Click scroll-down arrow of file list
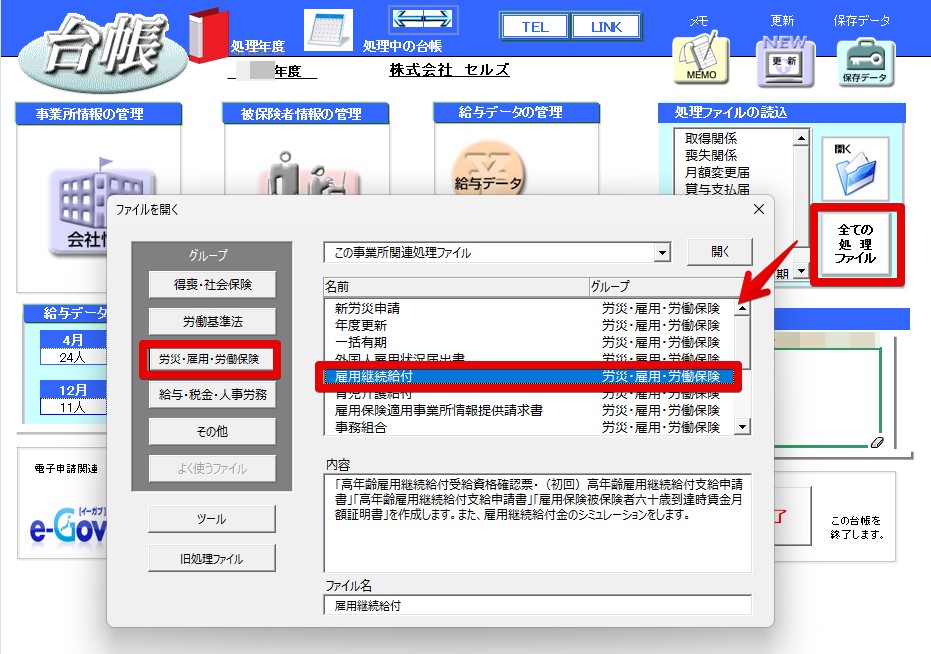 point(742,426)
